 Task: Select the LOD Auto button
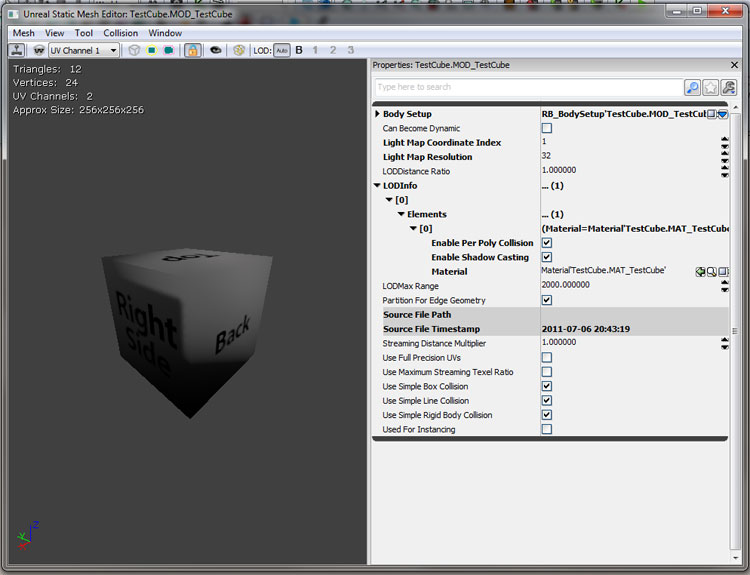(x=282, y=50)
